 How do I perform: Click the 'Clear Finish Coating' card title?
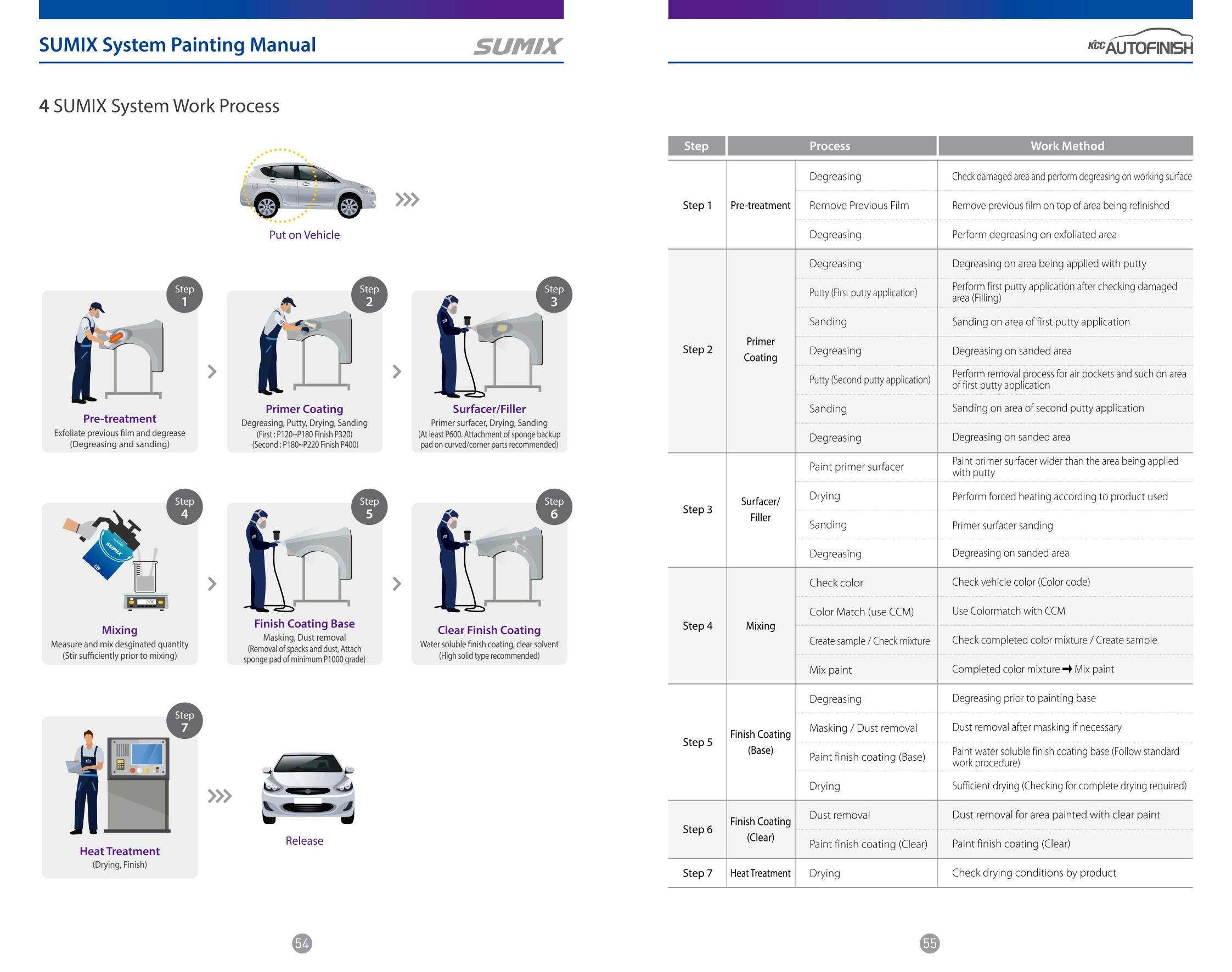click(x=490, y=630)
